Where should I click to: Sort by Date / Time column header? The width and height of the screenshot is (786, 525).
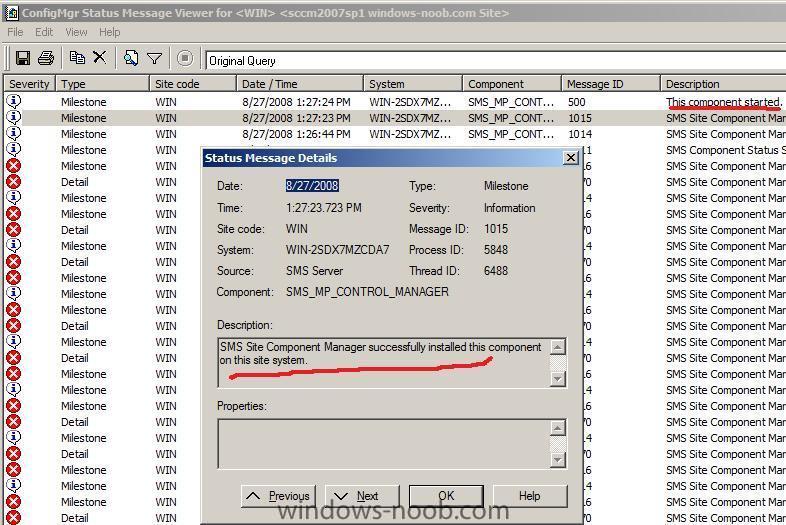click(300, 84)
